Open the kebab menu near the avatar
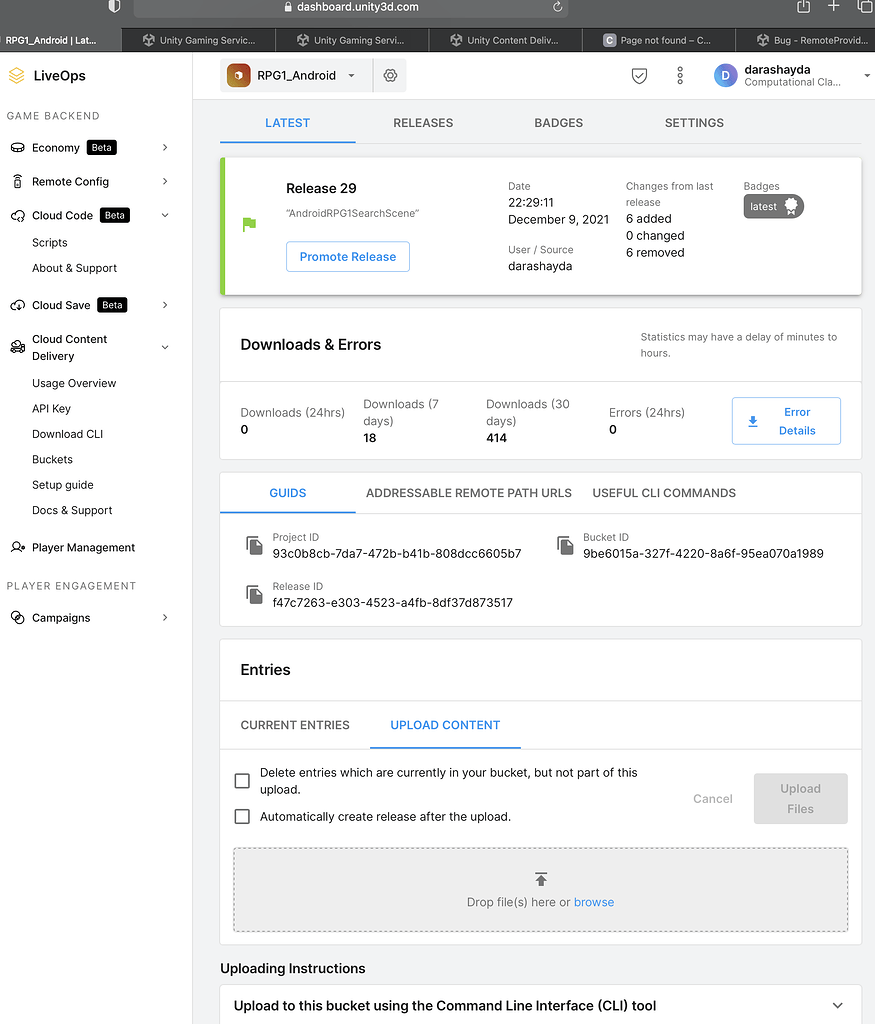This screenshot has width=875, height=1024. coord(679,75)
